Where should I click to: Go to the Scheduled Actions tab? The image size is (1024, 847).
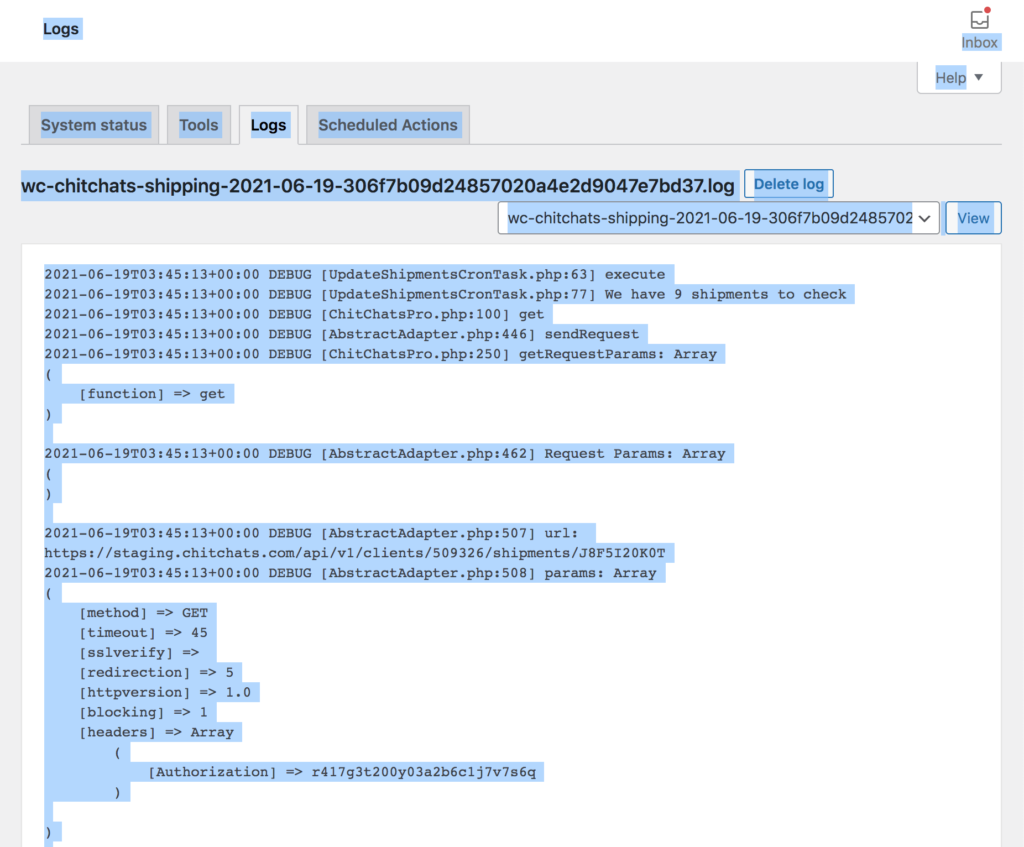388,125
